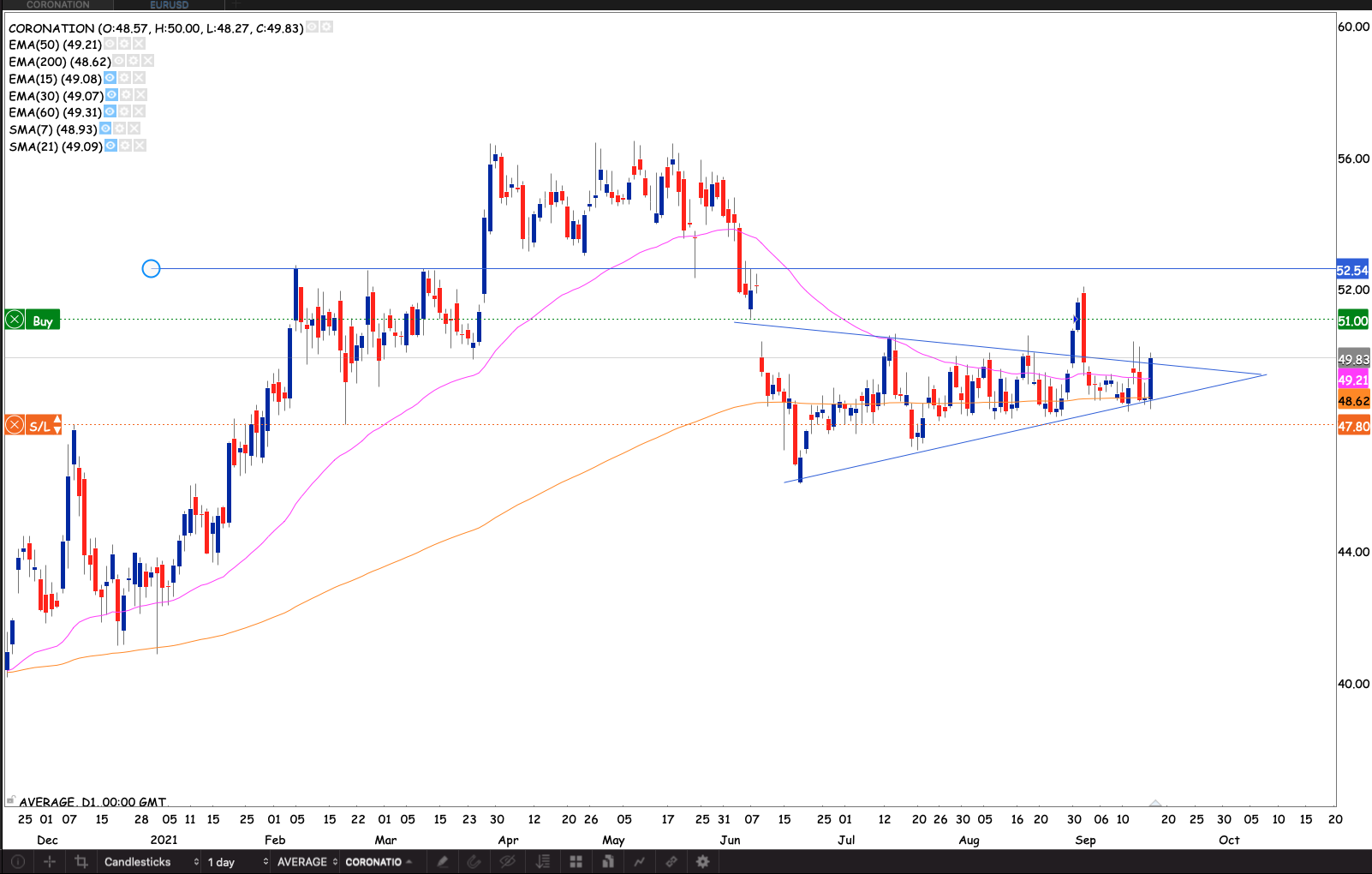Select the crop tool icon
Image resolution: width=1372 pixels, height=874 pixels.
click(x=81, y=862)
